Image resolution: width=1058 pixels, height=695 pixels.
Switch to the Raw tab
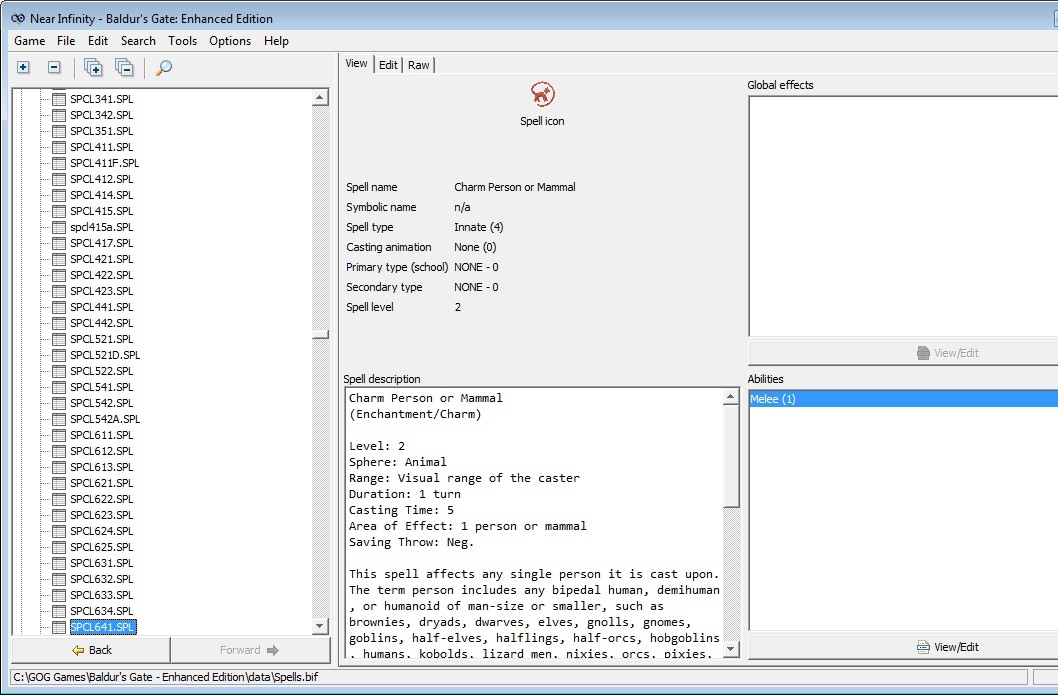[x=418, y=65]
